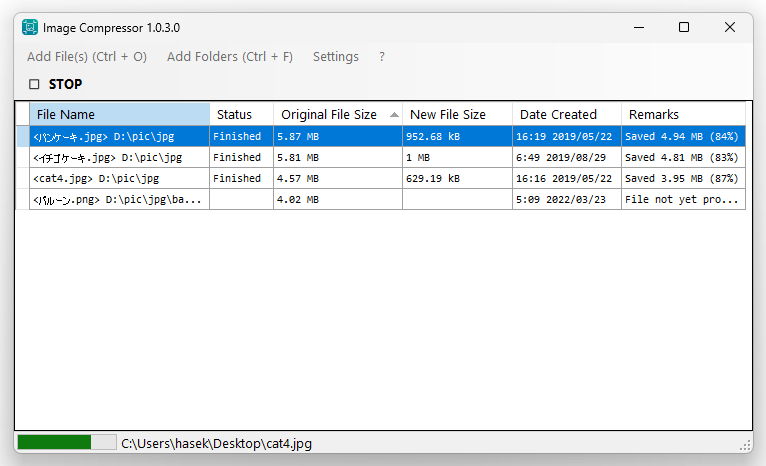
Task: Click the STOP button label
Action: 65,84
